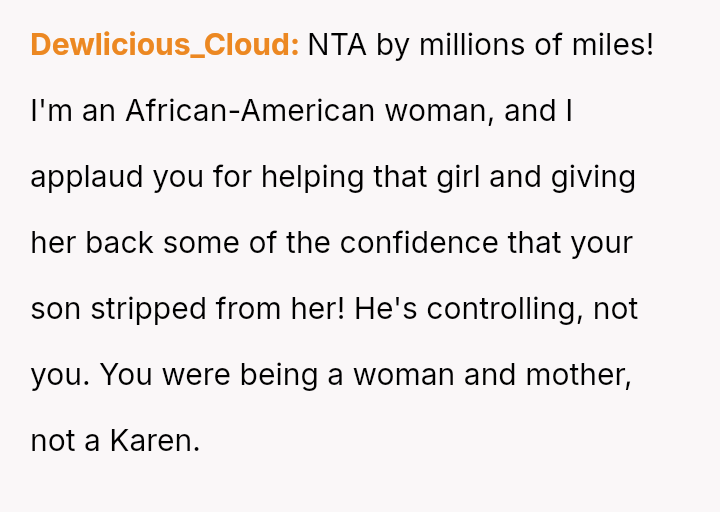Open the Dewlicious_Cloud user profile link
Image resolution: width=720 pixels, height=512 pixels.
click(x=164, y=45)
